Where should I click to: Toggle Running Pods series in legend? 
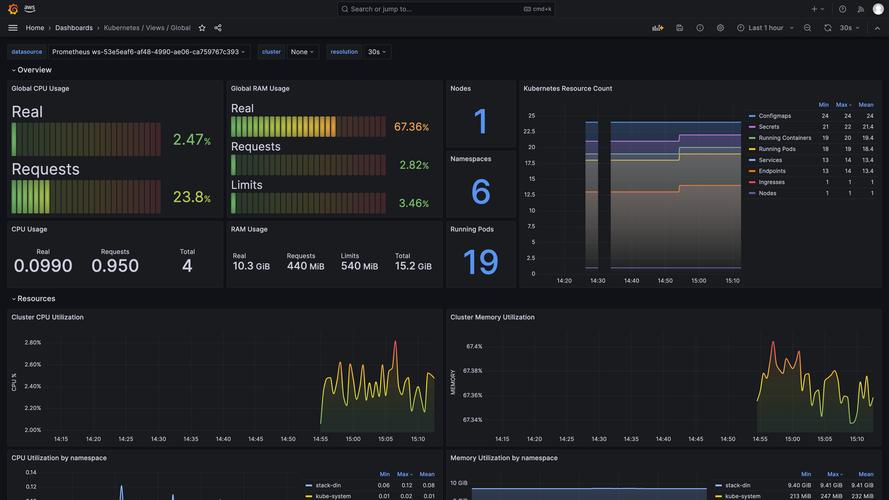[777, 149]
